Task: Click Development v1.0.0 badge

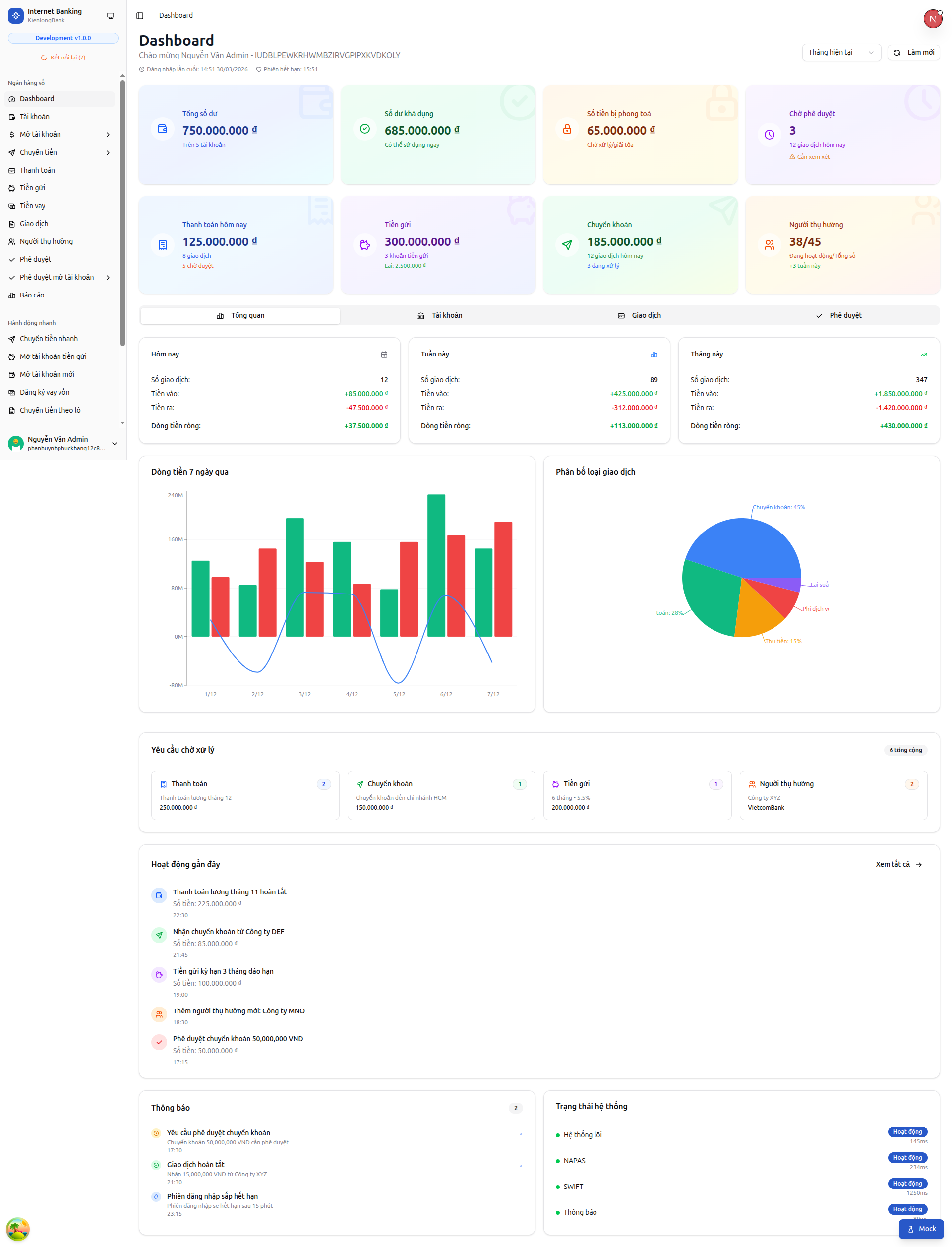Action: [x=63, y=38]
